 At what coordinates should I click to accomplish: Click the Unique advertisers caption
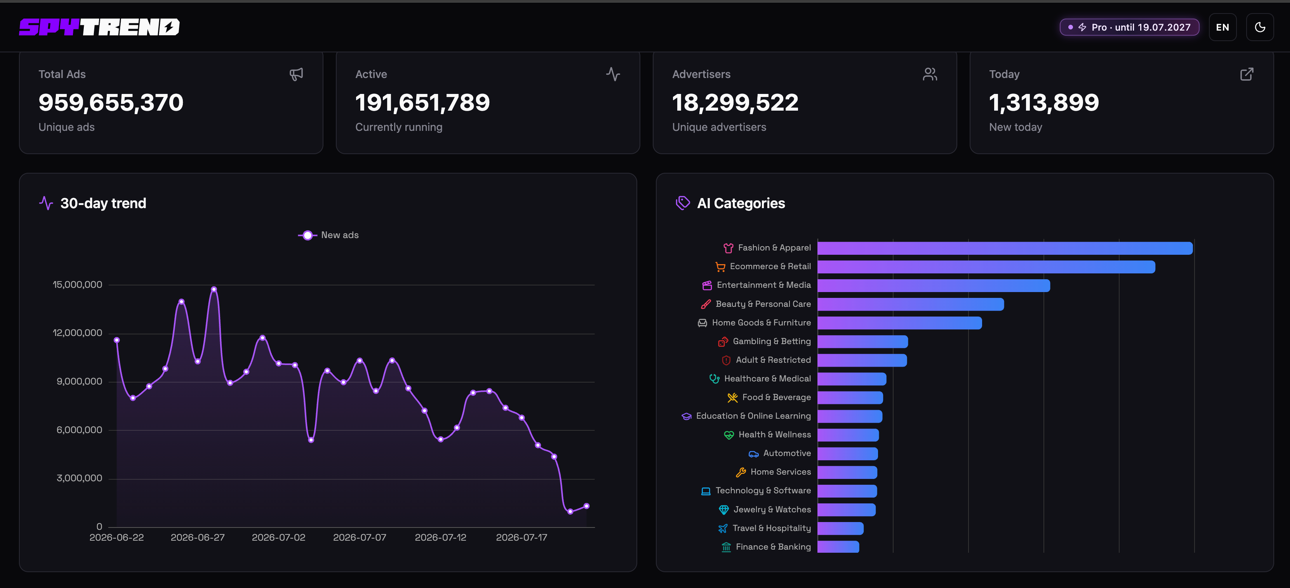click(719, 127)
